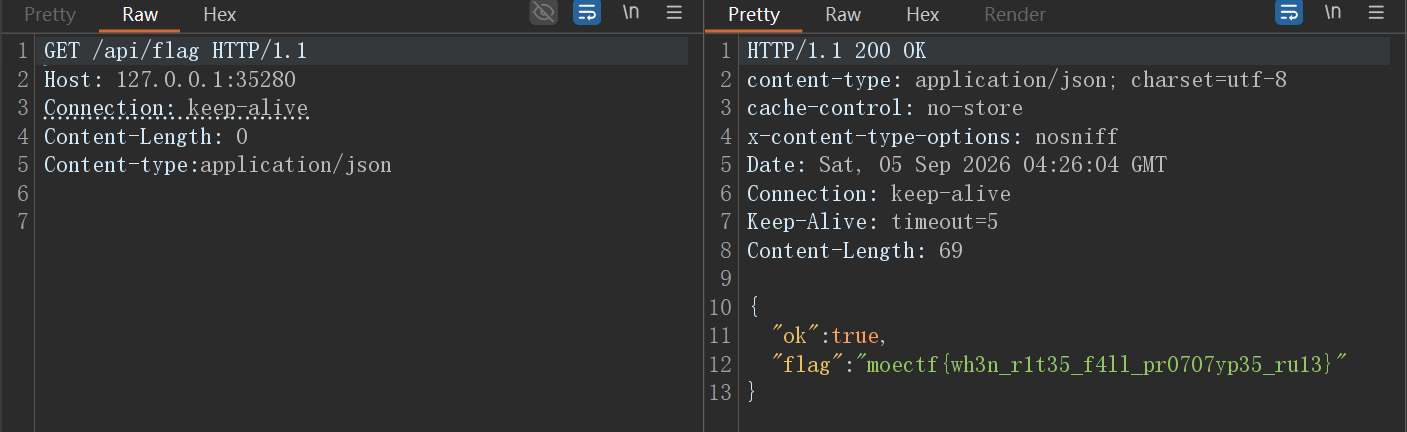Toggle show newline \n in response panel
This screenshot has height=432, width=1407.
point(1333,13)
